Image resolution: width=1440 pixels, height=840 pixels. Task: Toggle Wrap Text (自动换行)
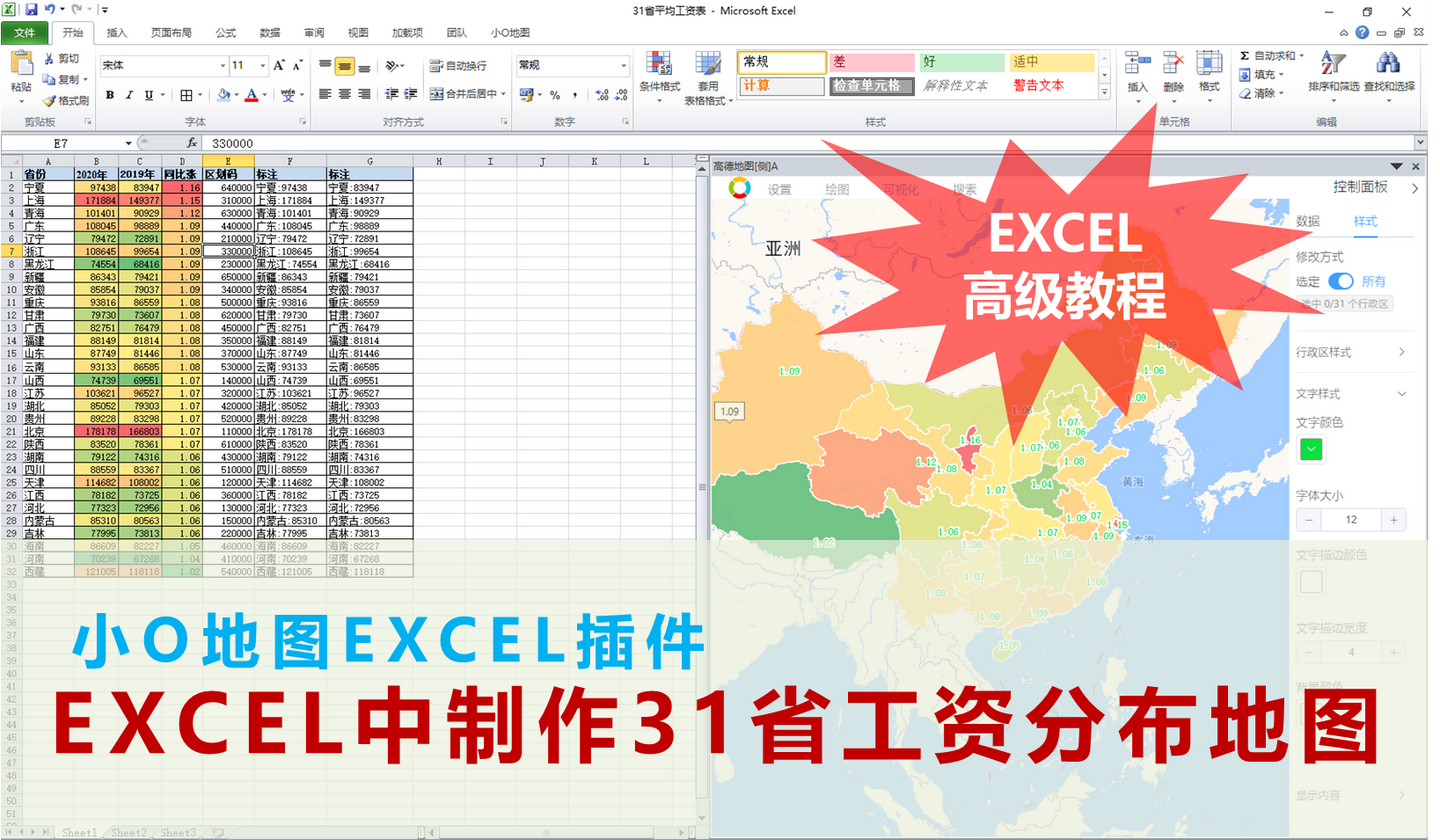(458, 66)
